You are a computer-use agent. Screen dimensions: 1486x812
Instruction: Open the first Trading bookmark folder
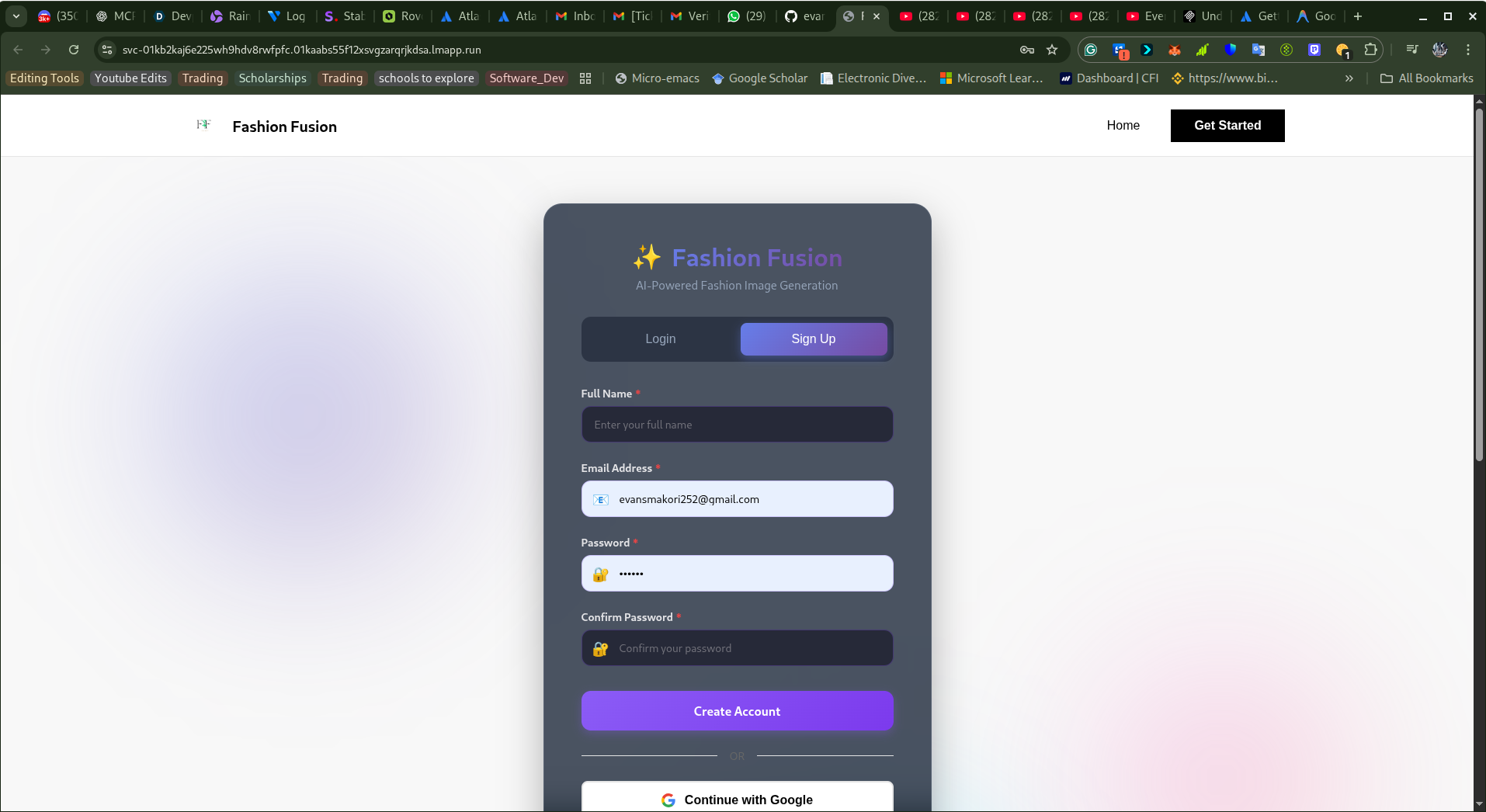(x=203, y=78)
